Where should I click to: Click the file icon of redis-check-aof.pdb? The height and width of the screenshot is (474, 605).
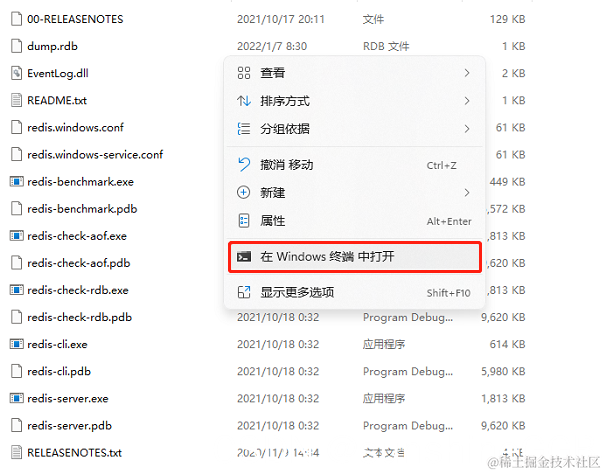[16, 263]
